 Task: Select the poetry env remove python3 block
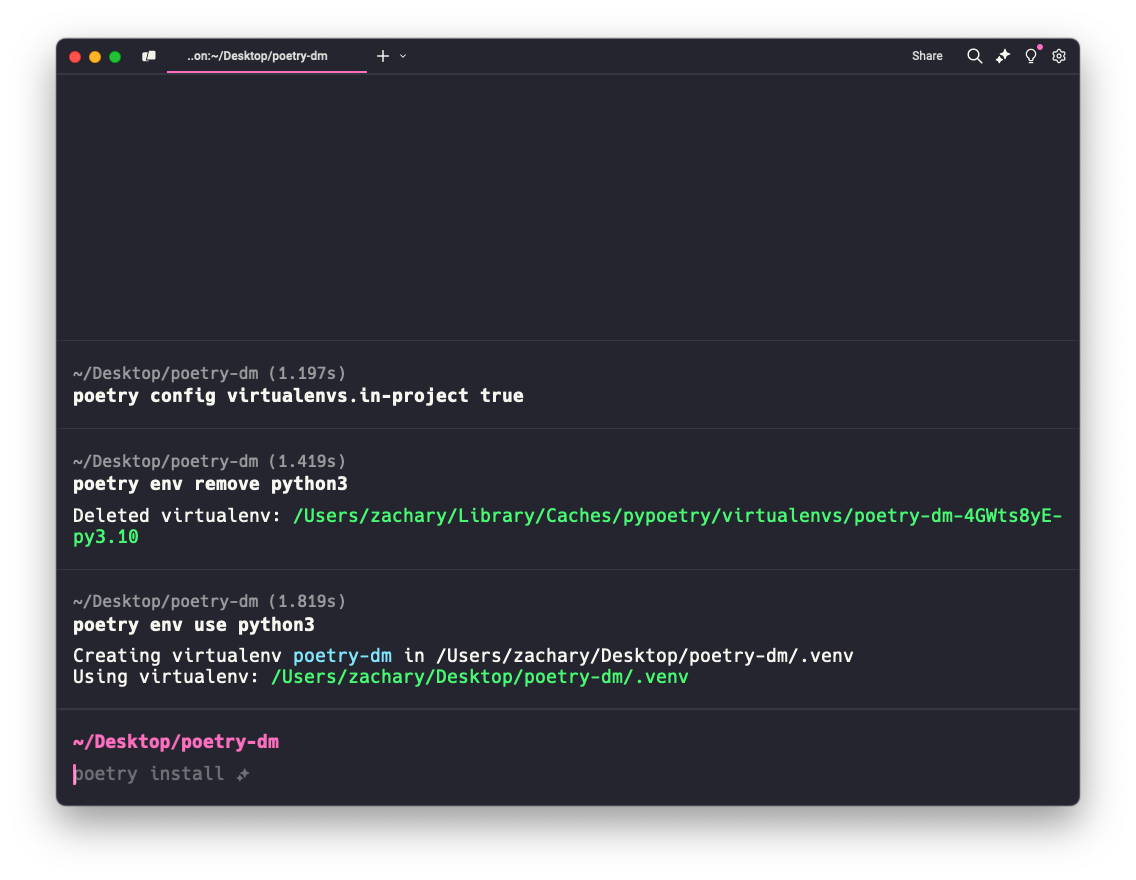[210, 484]
